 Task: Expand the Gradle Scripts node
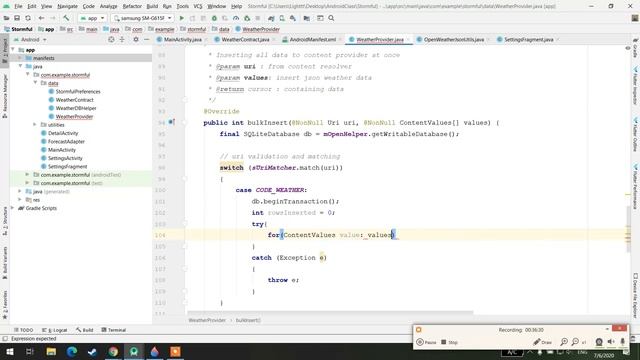(13, 208)
